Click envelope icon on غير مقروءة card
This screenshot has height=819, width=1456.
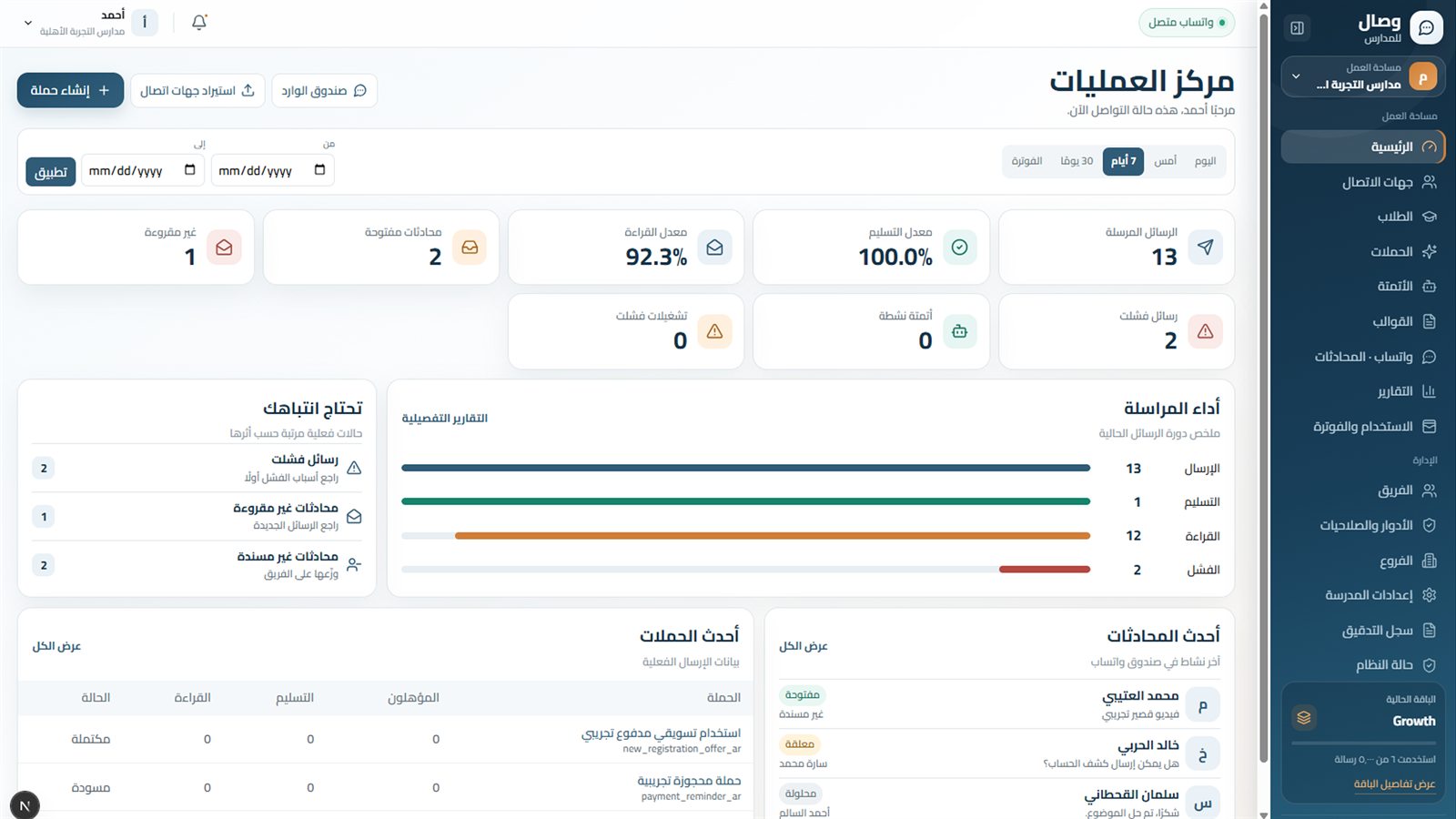coord(224,248)
